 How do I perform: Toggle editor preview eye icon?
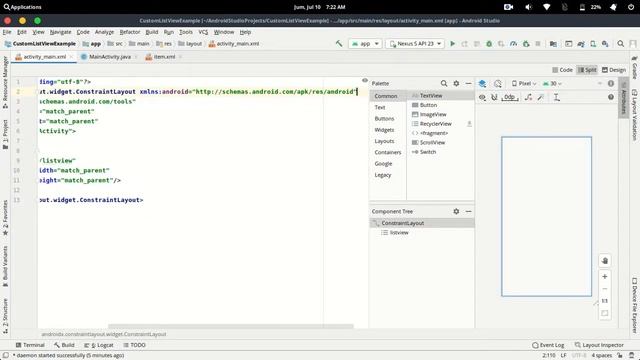coord(365,80)
